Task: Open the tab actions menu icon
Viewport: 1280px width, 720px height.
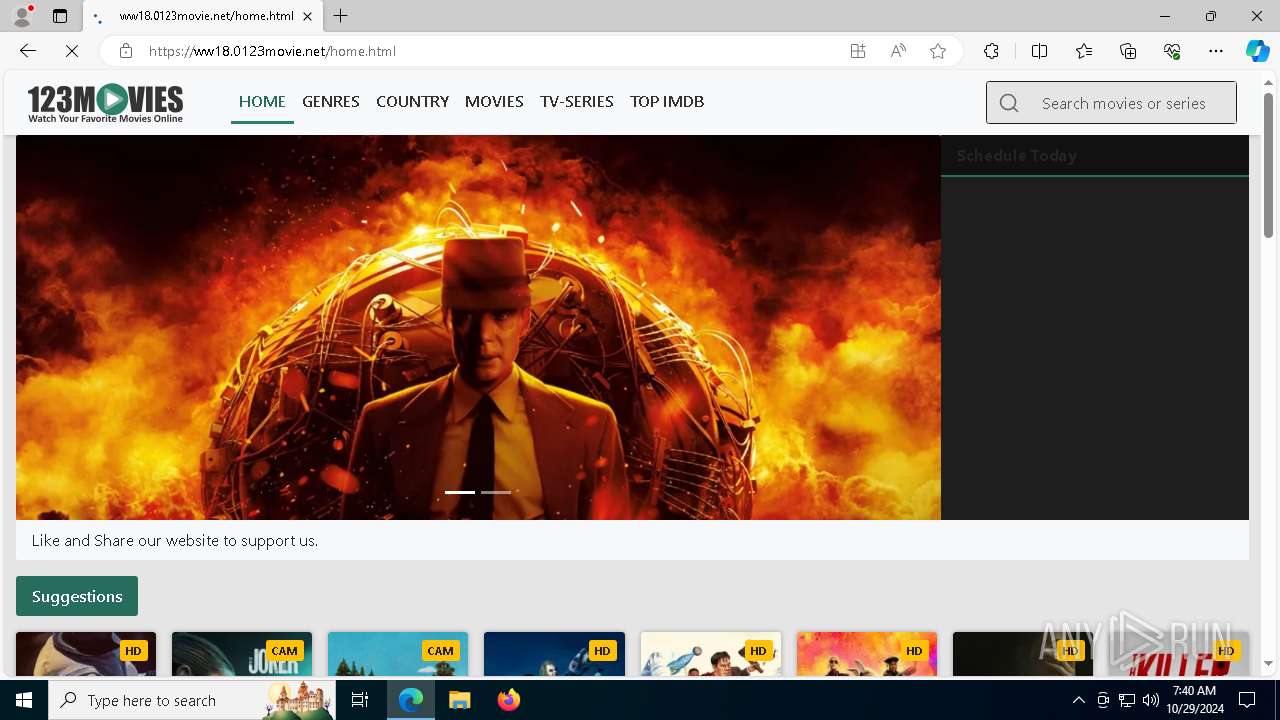Action: tap(60, 16)
